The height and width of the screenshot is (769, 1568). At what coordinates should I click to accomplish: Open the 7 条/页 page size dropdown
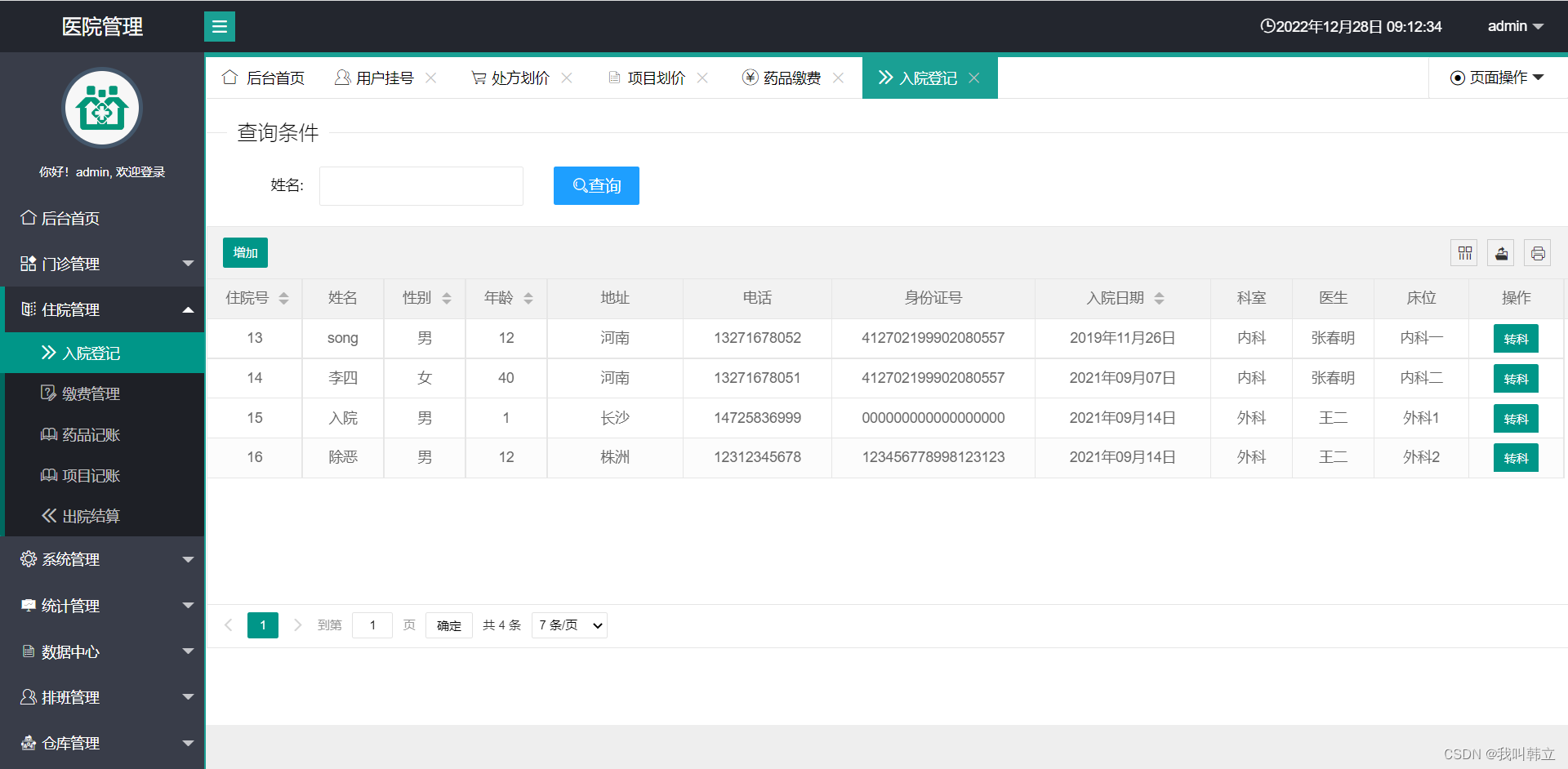[x=569, y=625]
